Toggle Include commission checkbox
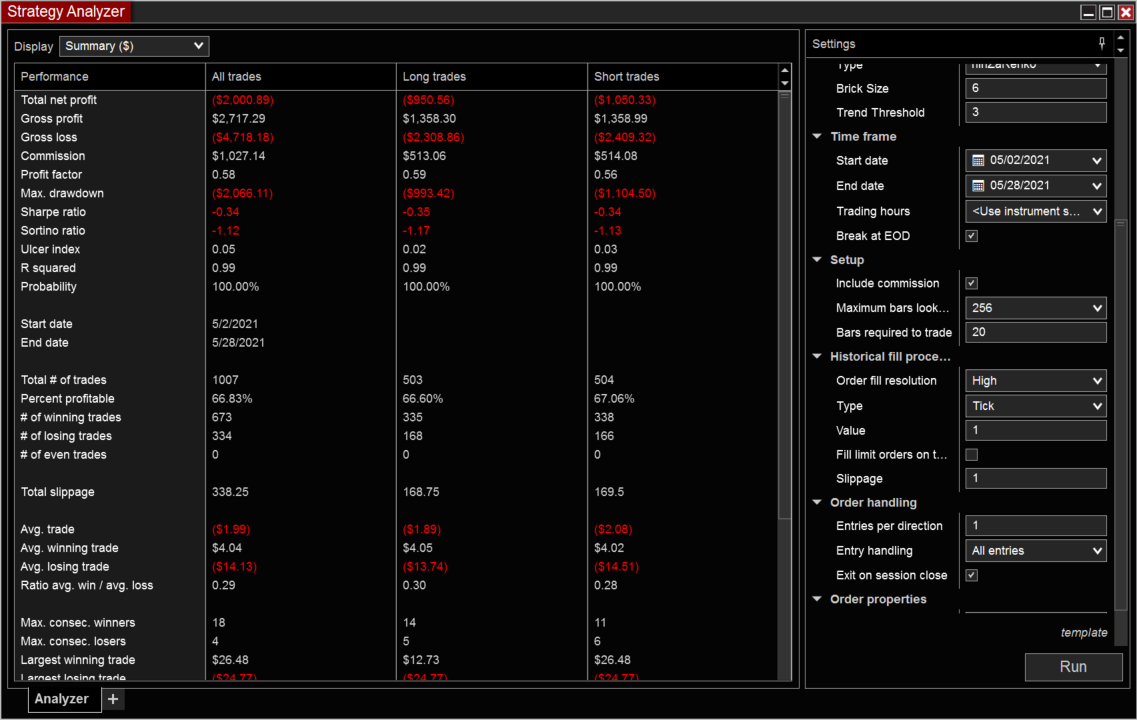The image size is (1137, 720). (972, 284)
